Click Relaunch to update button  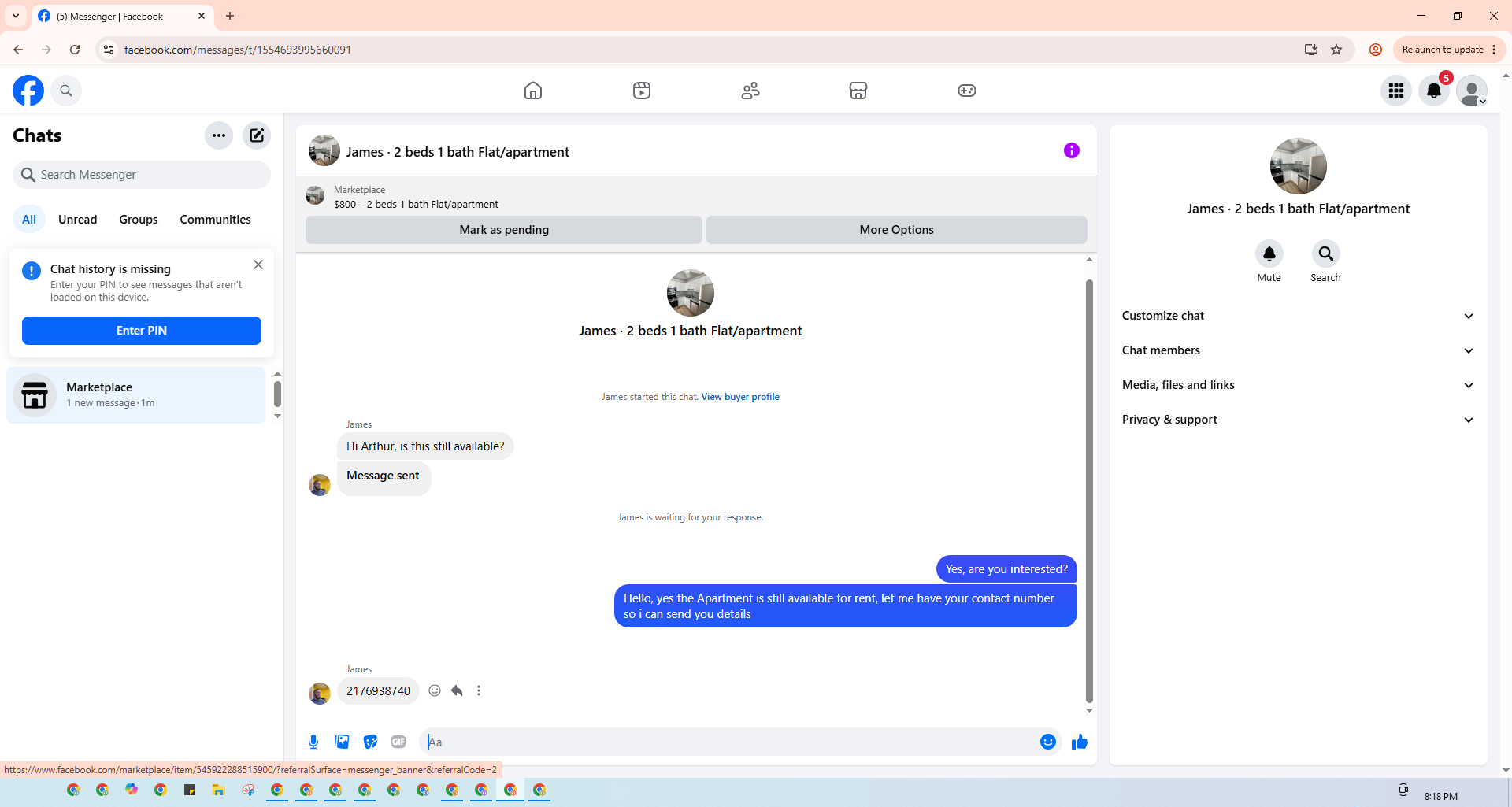pos(1449,50)
